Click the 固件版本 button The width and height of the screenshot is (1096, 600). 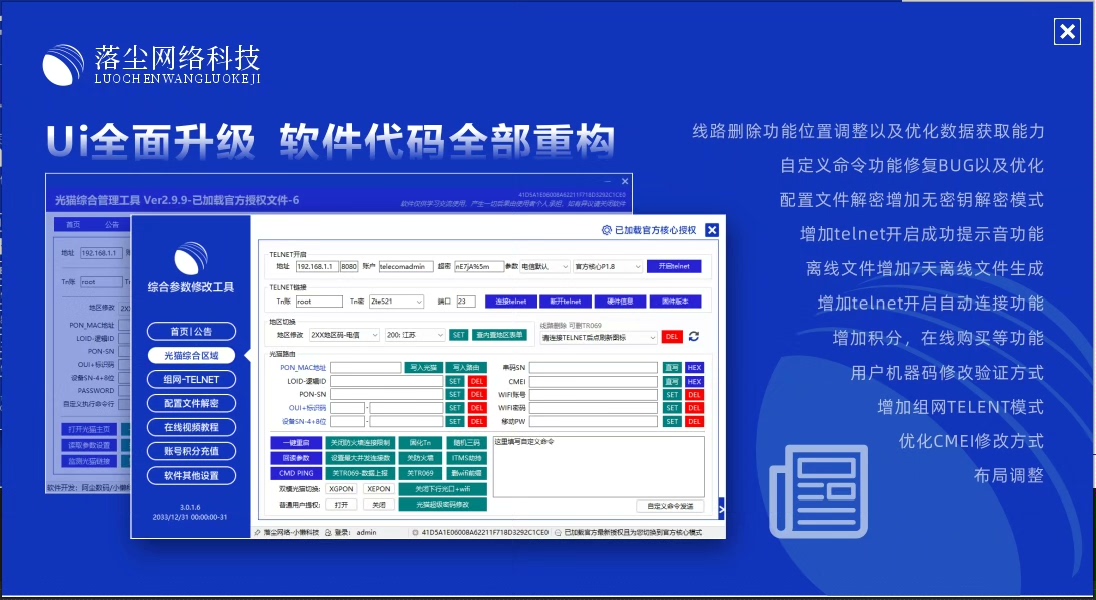click(x=675, y=301)
